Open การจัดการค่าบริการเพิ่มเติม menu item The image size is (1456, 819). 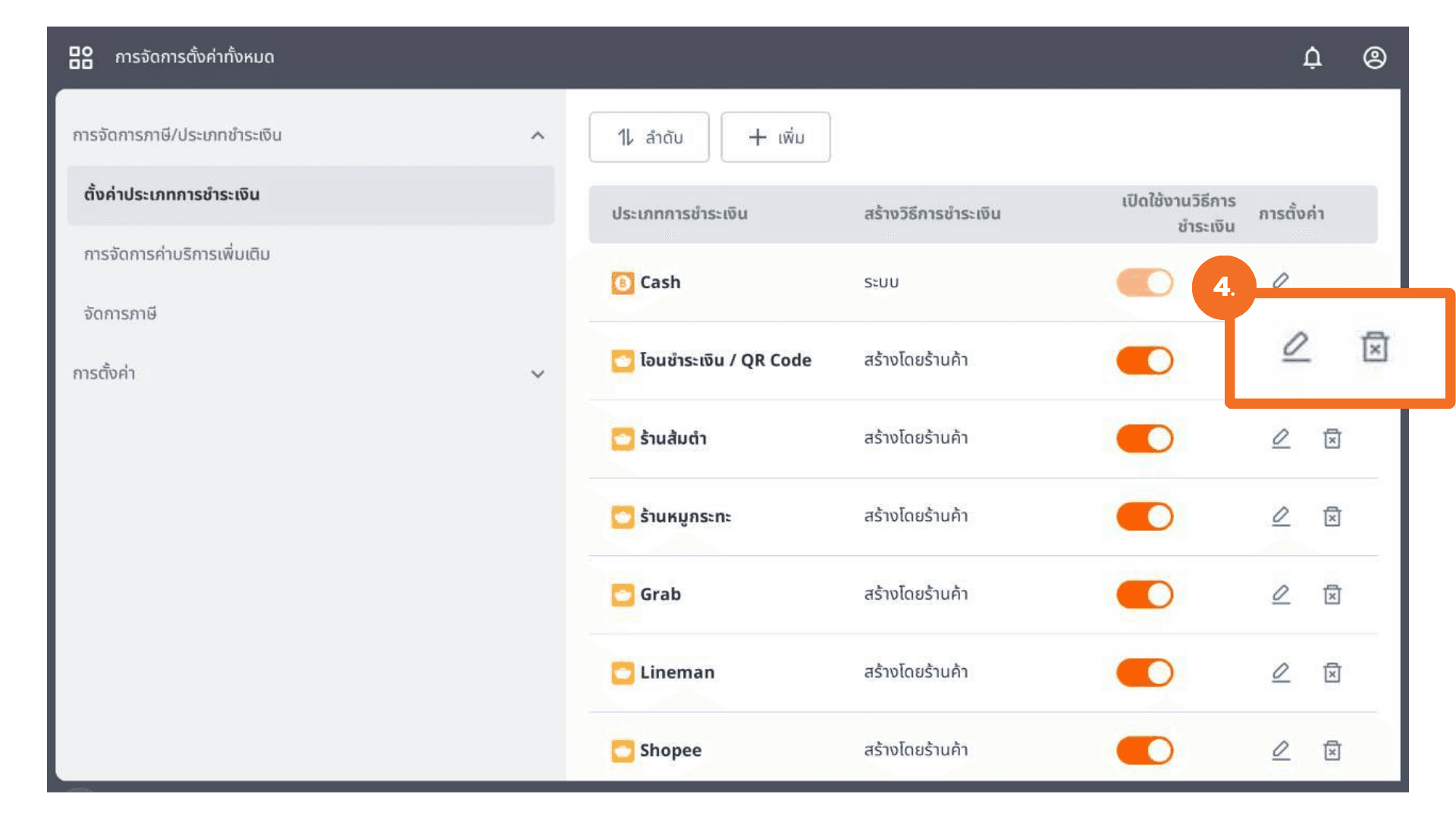click(177, 254)
